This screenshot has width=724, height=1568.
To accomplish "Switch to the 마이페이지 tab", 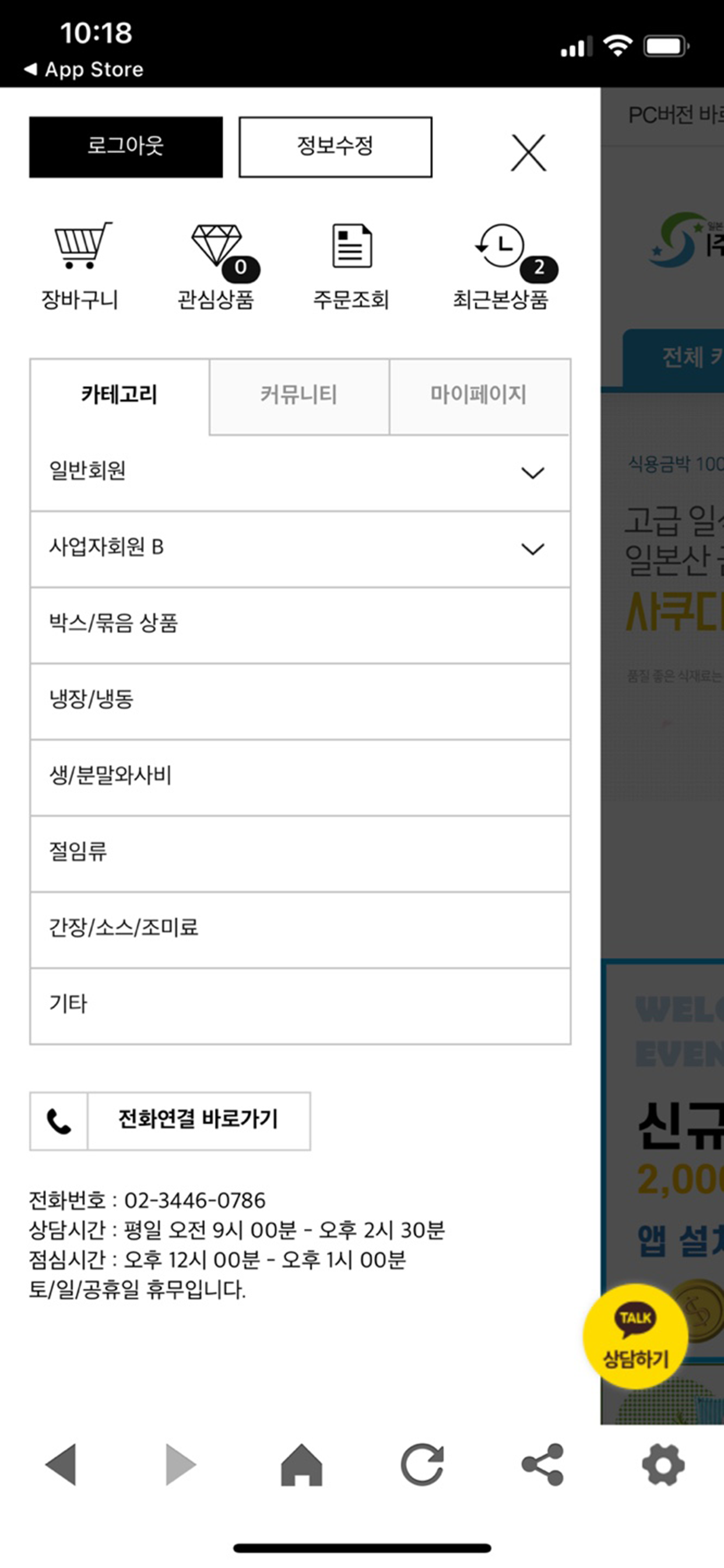I will (x=479, y=395).
